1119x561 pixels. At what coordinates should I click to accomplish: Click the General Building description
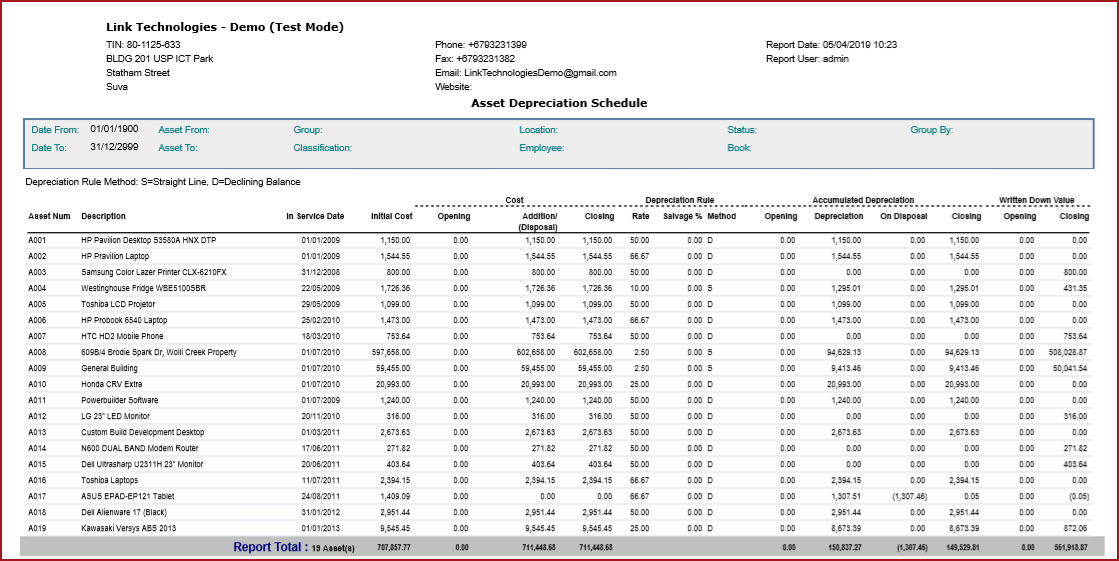click(x=109, y=368)
